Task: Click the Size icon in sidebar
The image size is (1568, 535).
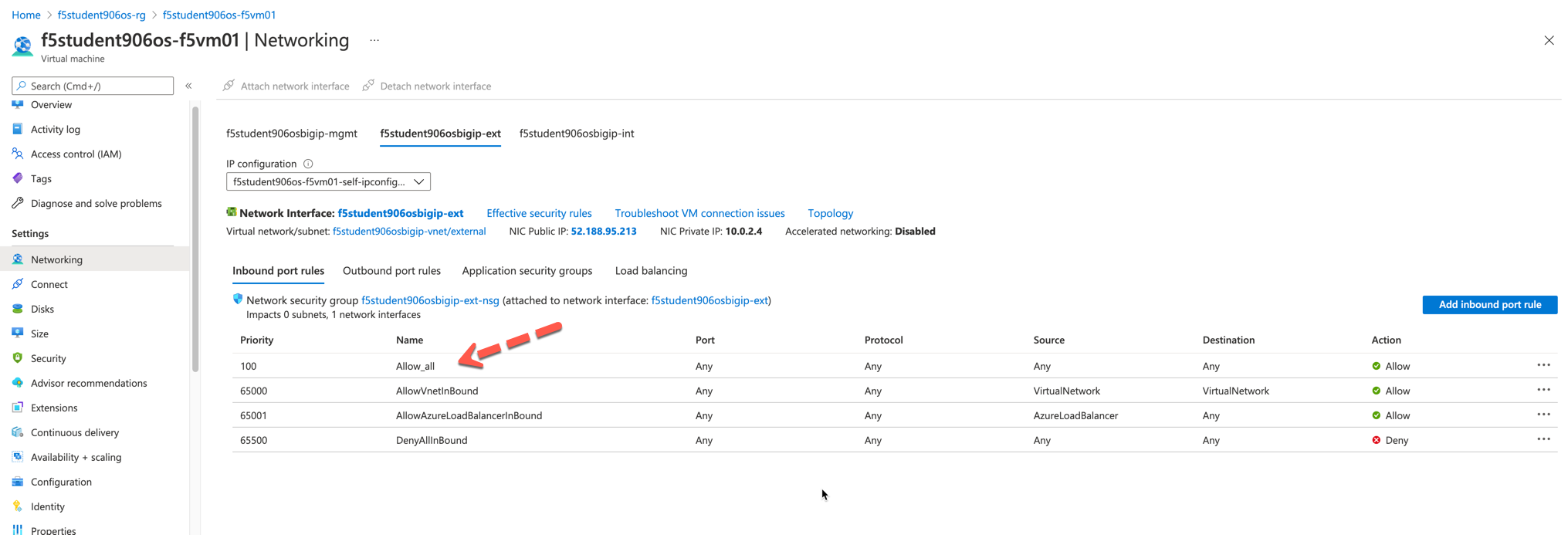Action: (18, 334)
